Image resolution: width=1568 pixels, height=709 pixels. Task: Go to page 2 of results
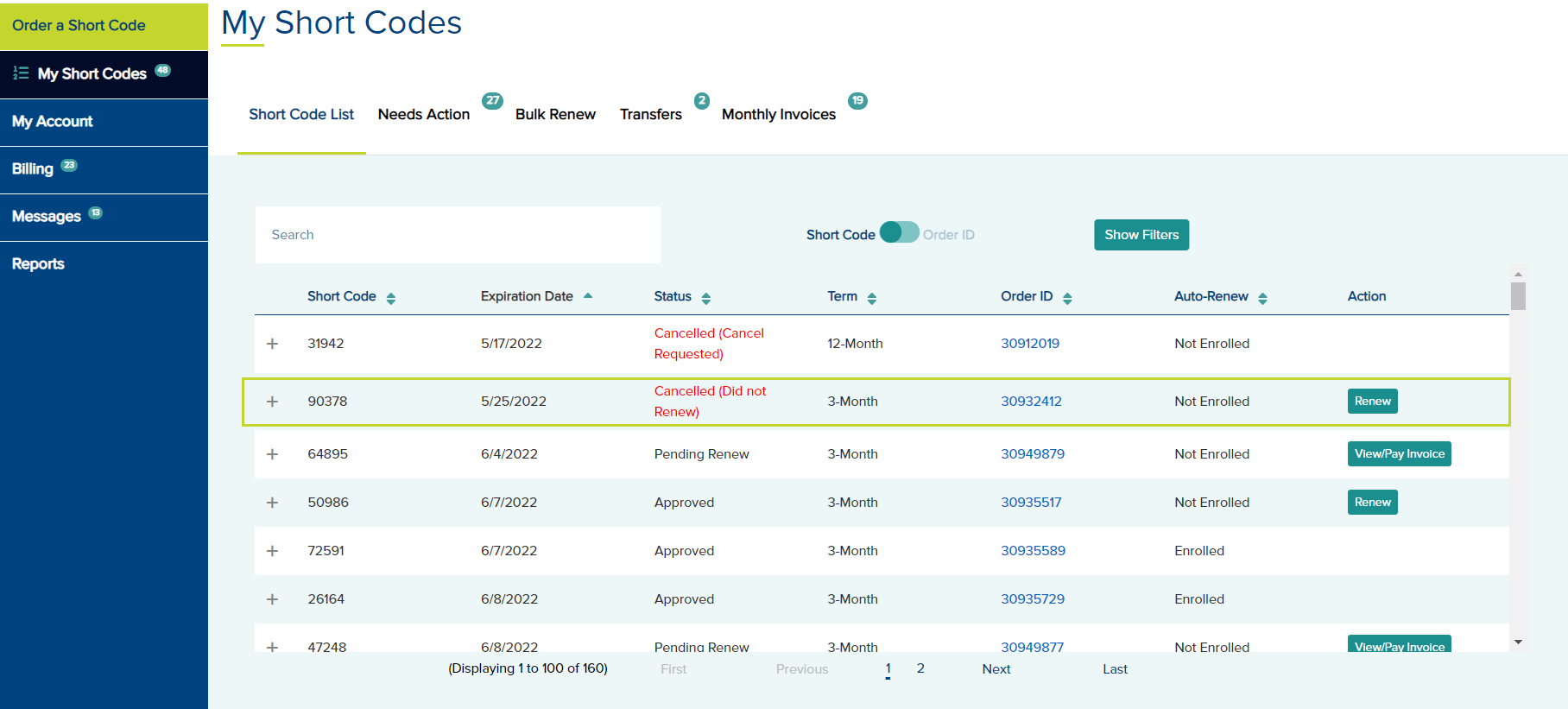point(920,668)
